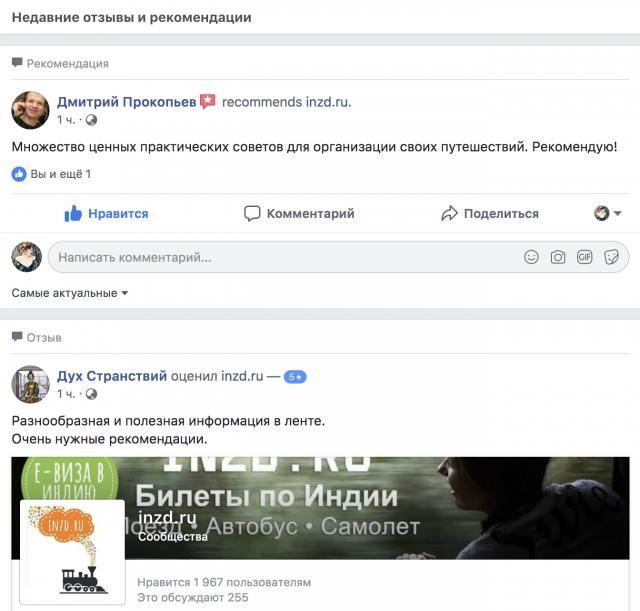
Task: Open Дух Странствий profile link
Action: click(112, 376)
